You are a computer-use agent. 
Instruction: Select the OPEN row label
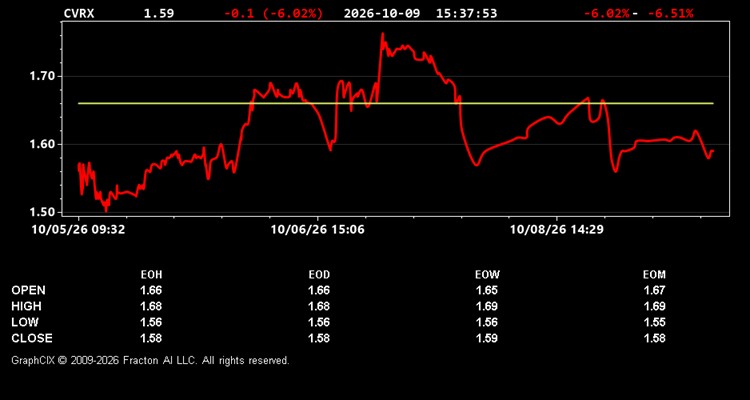[29, 290]
